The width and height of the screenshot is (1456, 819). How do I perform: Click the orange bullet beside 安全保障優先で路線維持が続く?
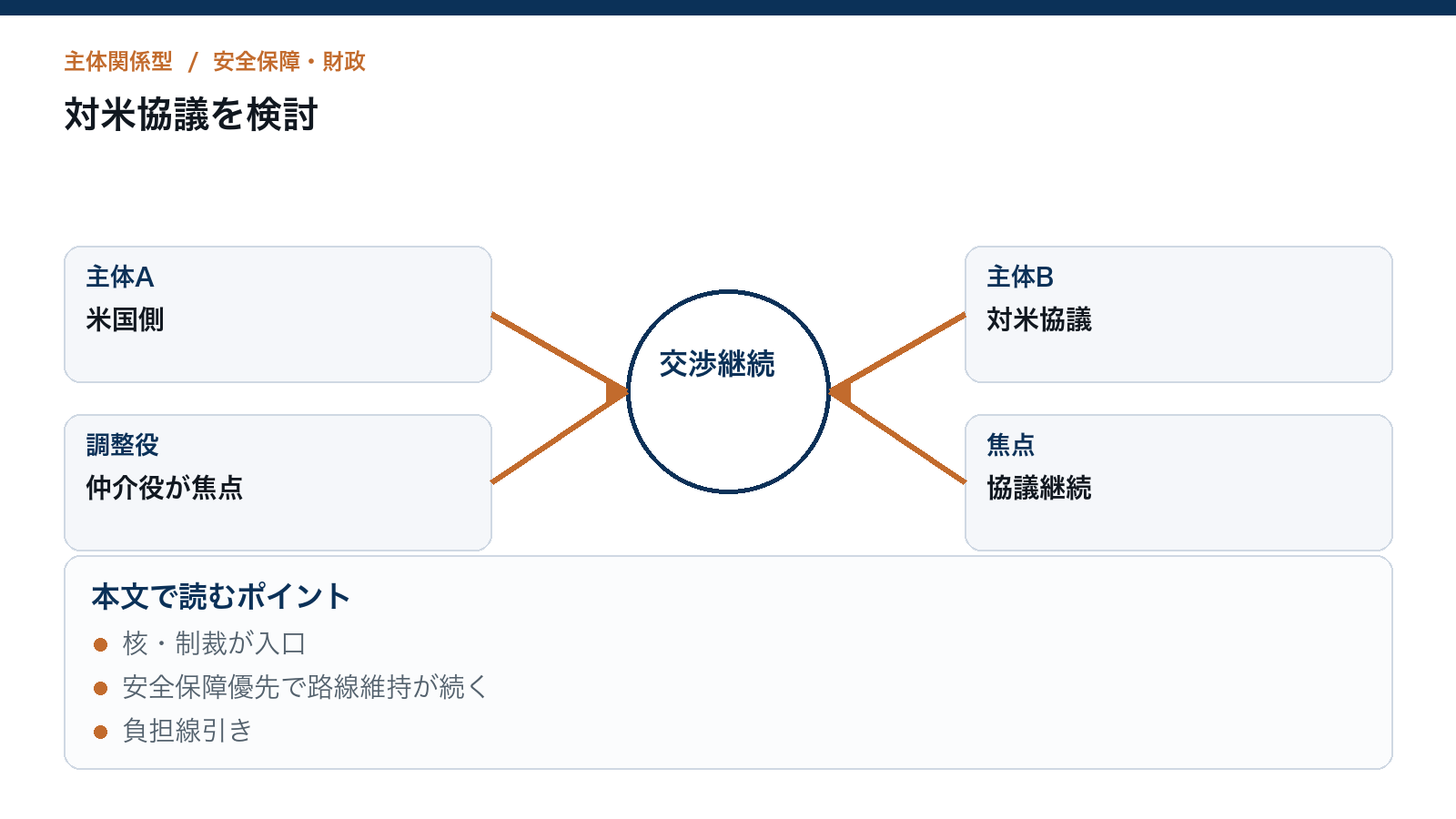pyautogui.click(x=101, y=688)
